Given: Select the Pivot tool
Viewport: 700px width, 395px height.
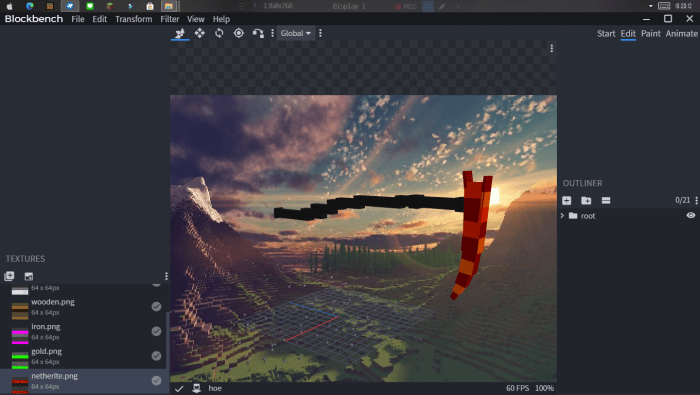Looking at the screenshot, I should [239, 33].
